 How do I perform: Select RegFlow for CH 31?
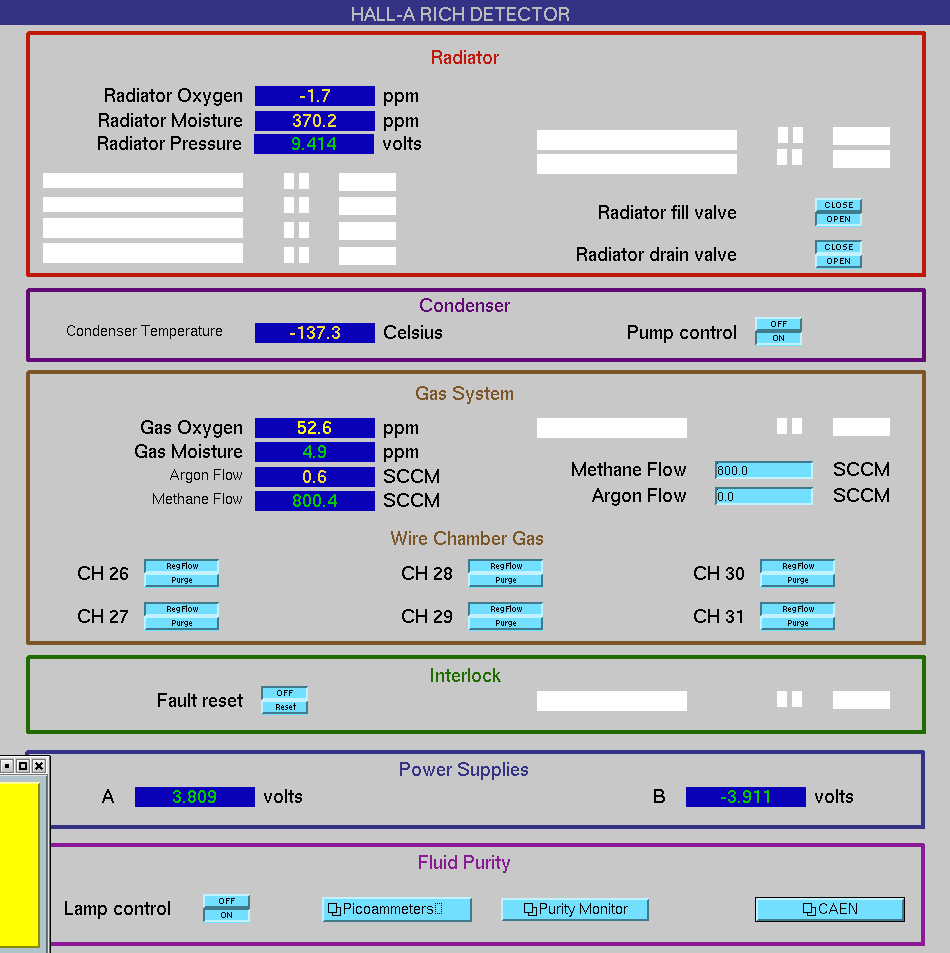(797, 610)
